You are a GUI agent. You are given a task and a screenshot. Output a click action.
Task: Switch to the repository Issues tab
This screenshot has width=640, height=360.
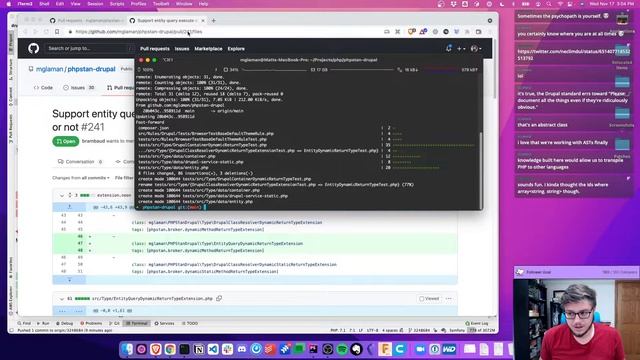pos(79,87)
